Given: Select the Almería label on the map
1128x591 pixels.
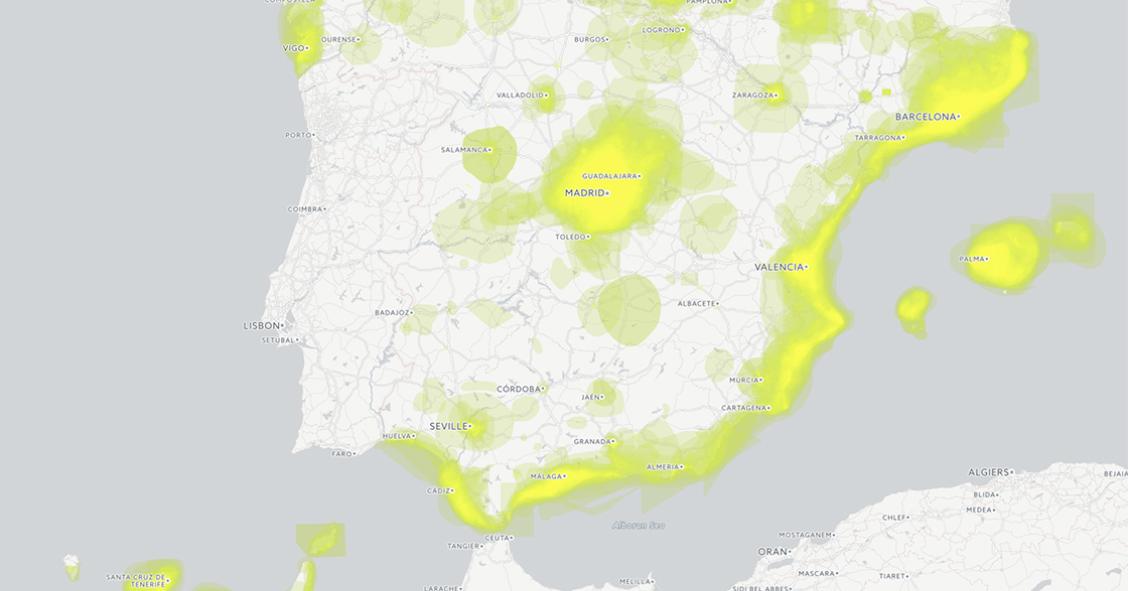Looking at the screenshot, I should click(665, 465).
